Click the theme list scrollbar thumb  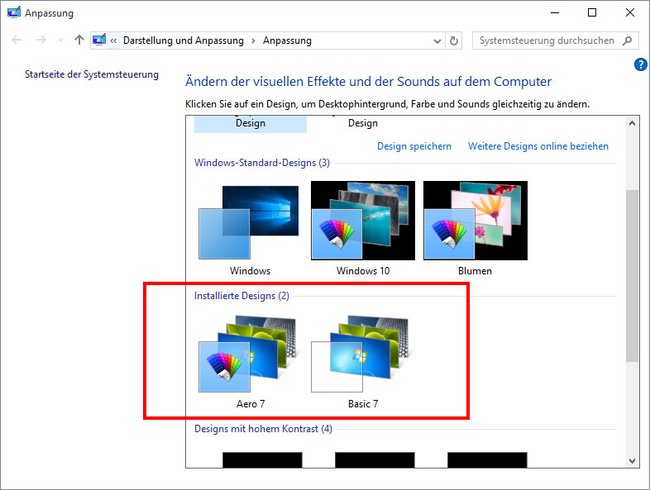tap(632, 276)
